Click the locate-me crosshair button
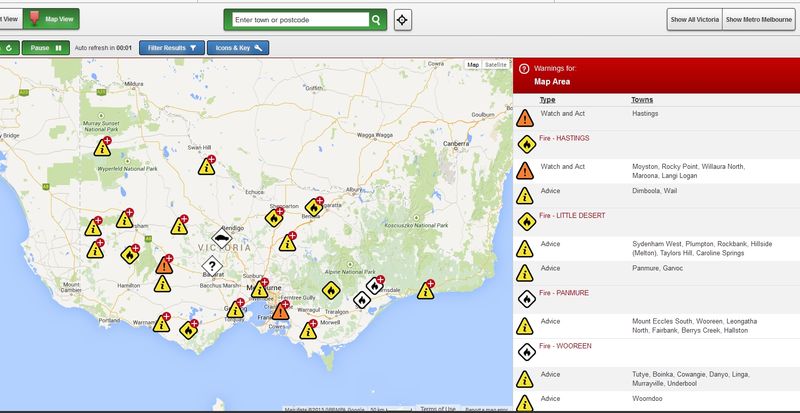The height and width of the screenshot is (413, 800). 403,20
